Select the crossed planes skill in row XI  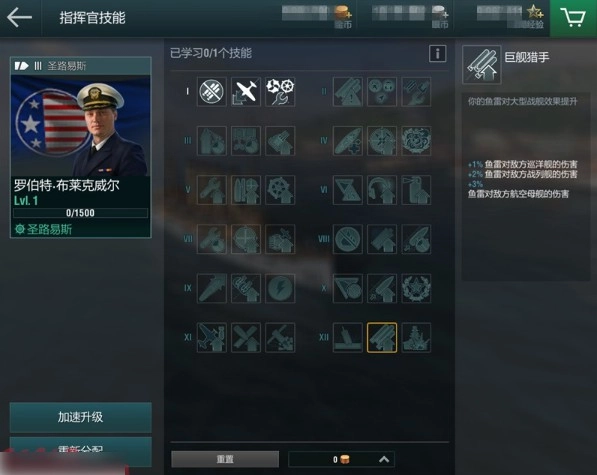coord(246,338)
